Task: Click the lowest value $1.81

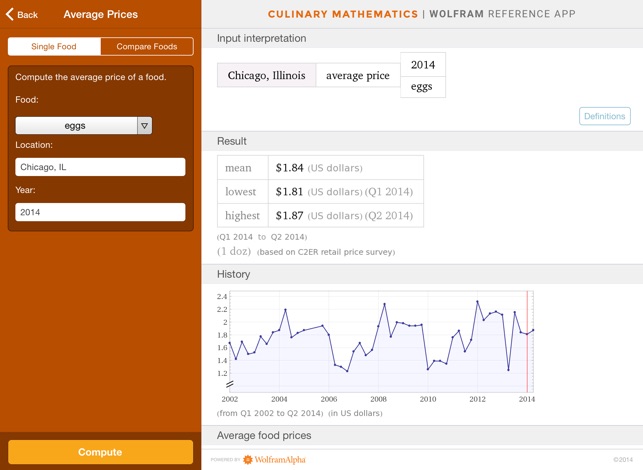Action: [x=290, y=192]
